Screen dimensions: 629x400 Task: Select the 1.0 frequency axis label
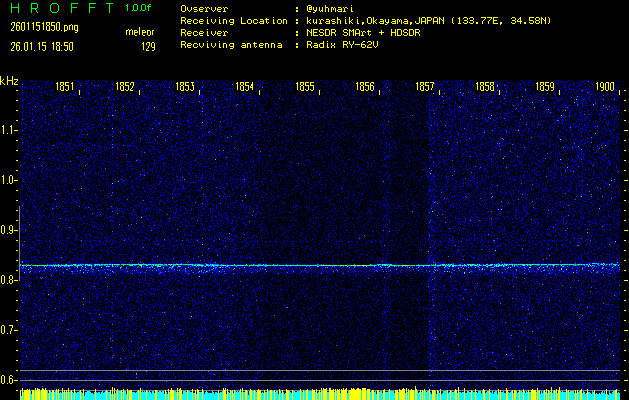10,180
